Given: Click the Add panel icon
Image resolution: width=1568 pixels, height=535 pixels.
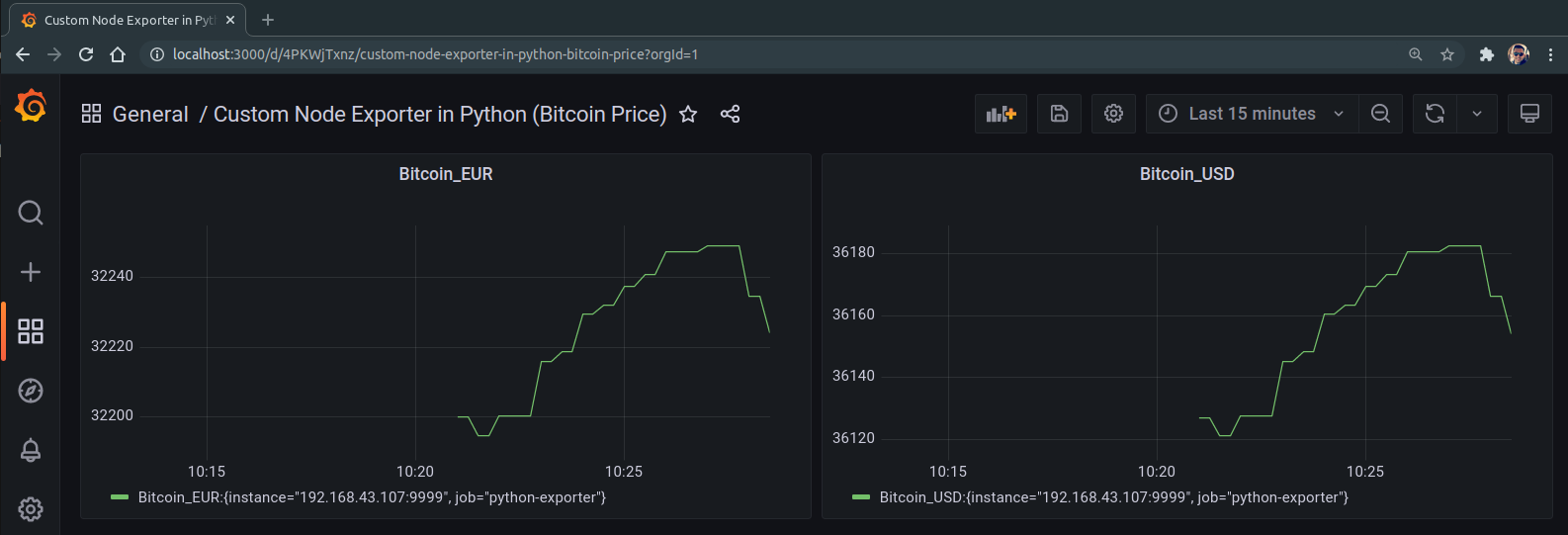Looking at the screenshot, I should click(x=1001, y=114).
